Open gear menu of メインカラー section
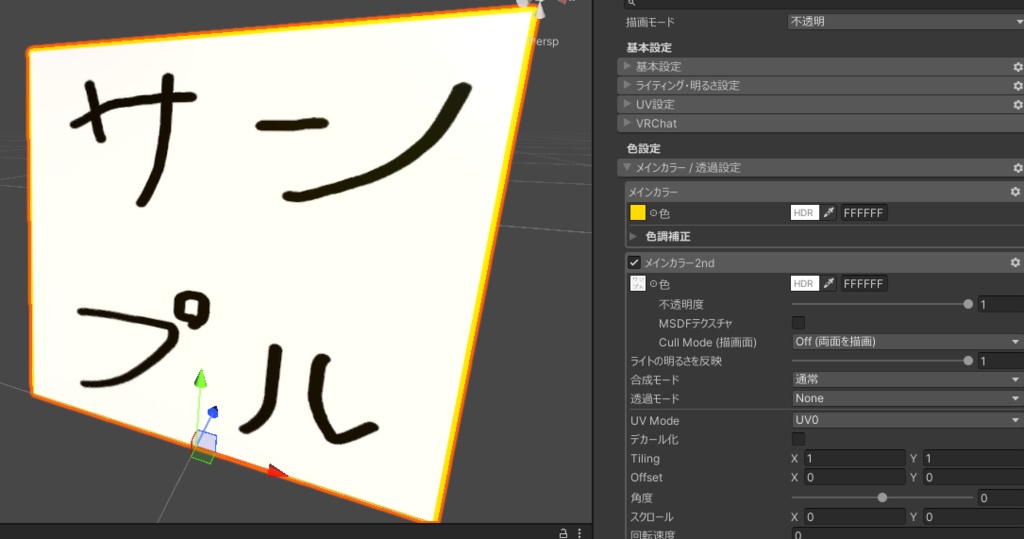 coord(1015,191)
